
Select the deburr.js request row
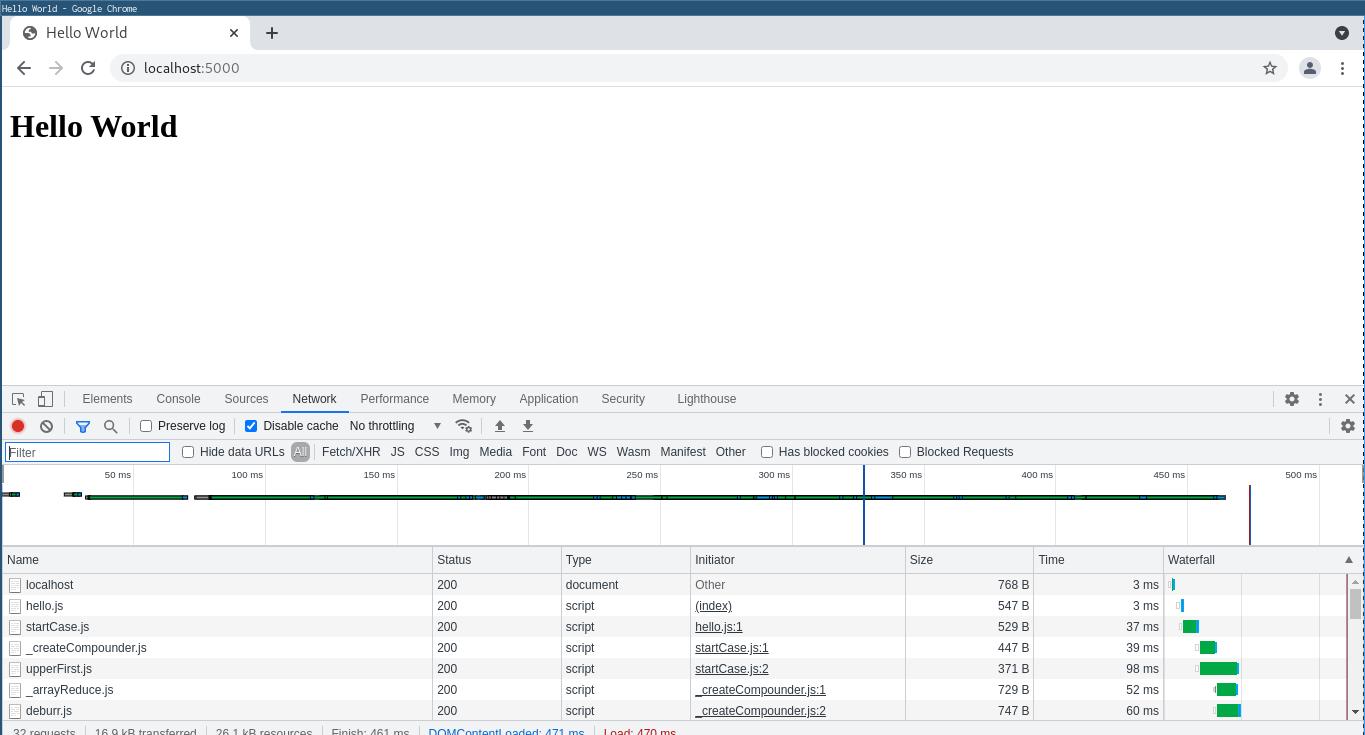coord(675,711)
